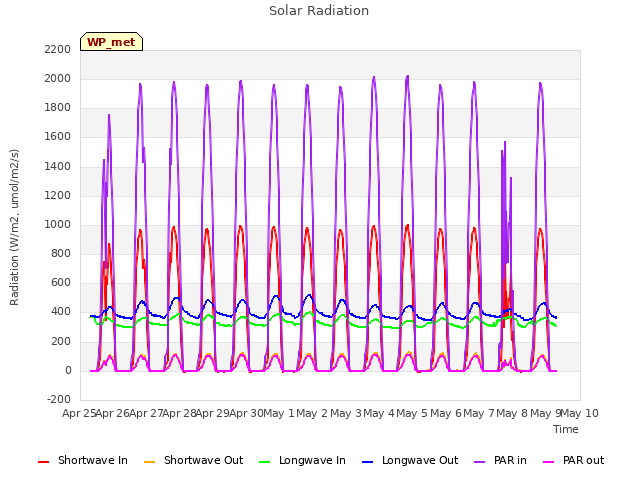Click the 1000 y-axis tick label
This screenshot has height=480, width=640.
(58, 224)
